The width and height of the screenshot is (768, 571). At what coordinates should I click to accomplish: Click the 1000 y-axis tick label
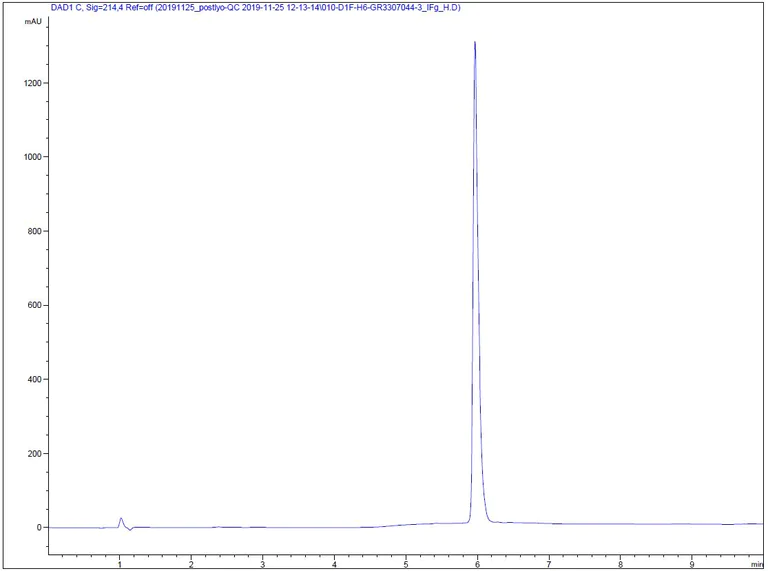33,157
